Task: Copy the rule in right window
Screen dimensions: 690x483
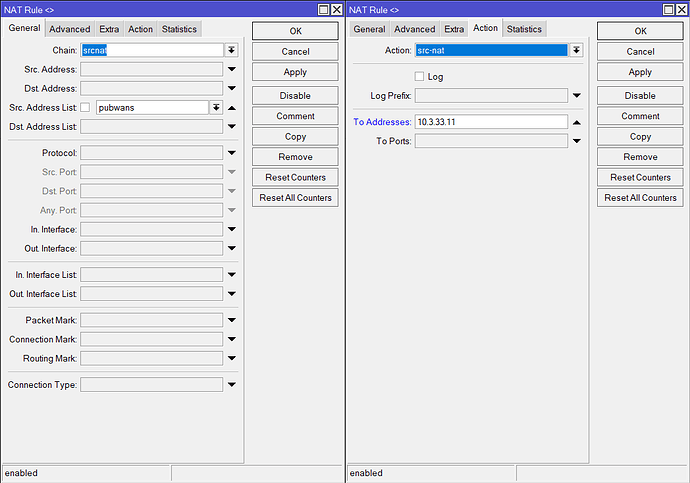Action: 640,136
